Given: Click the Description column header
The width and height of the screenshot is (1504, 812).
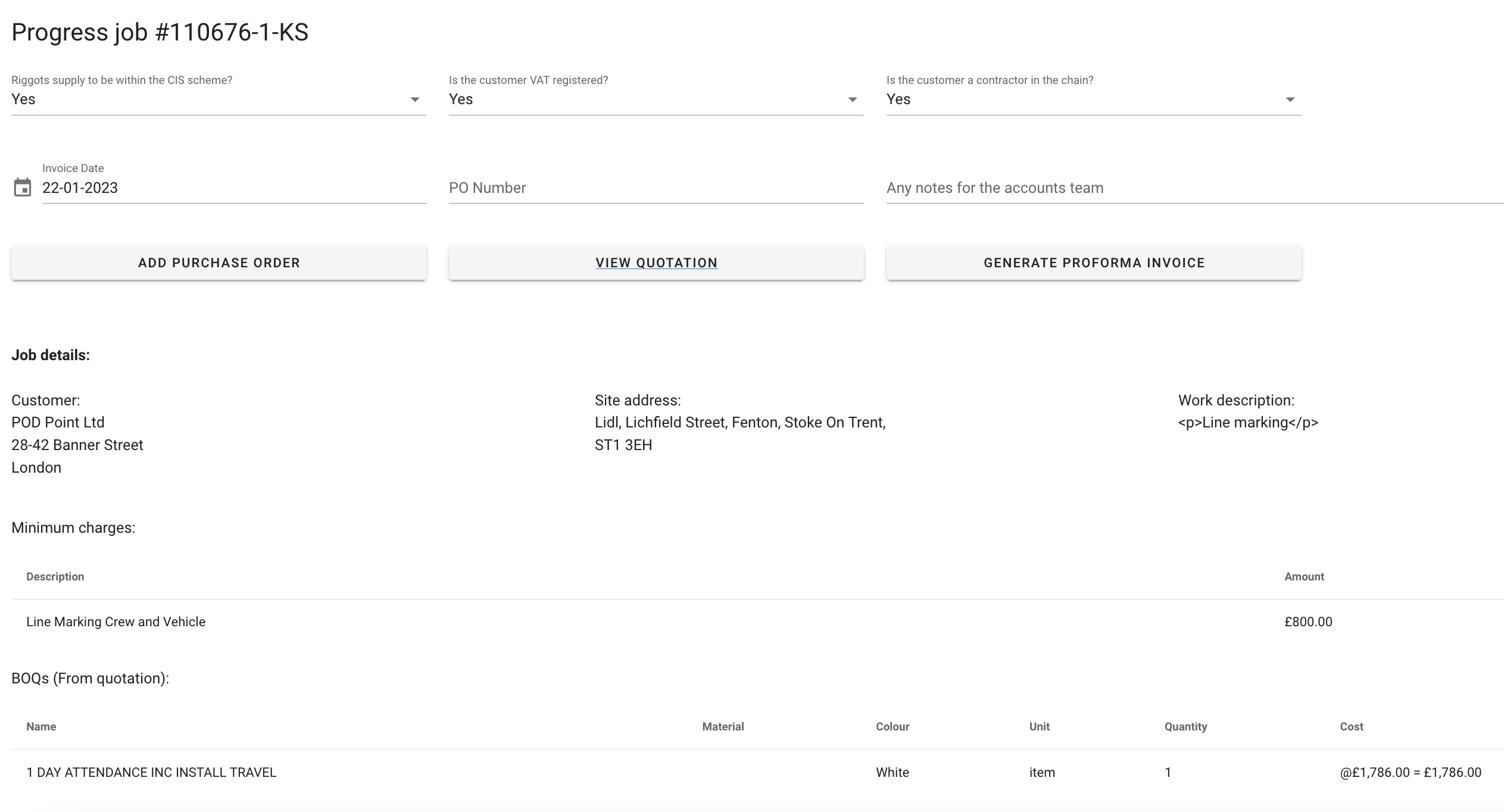Looking at the screenshot, I should click(x=55, y=577).
